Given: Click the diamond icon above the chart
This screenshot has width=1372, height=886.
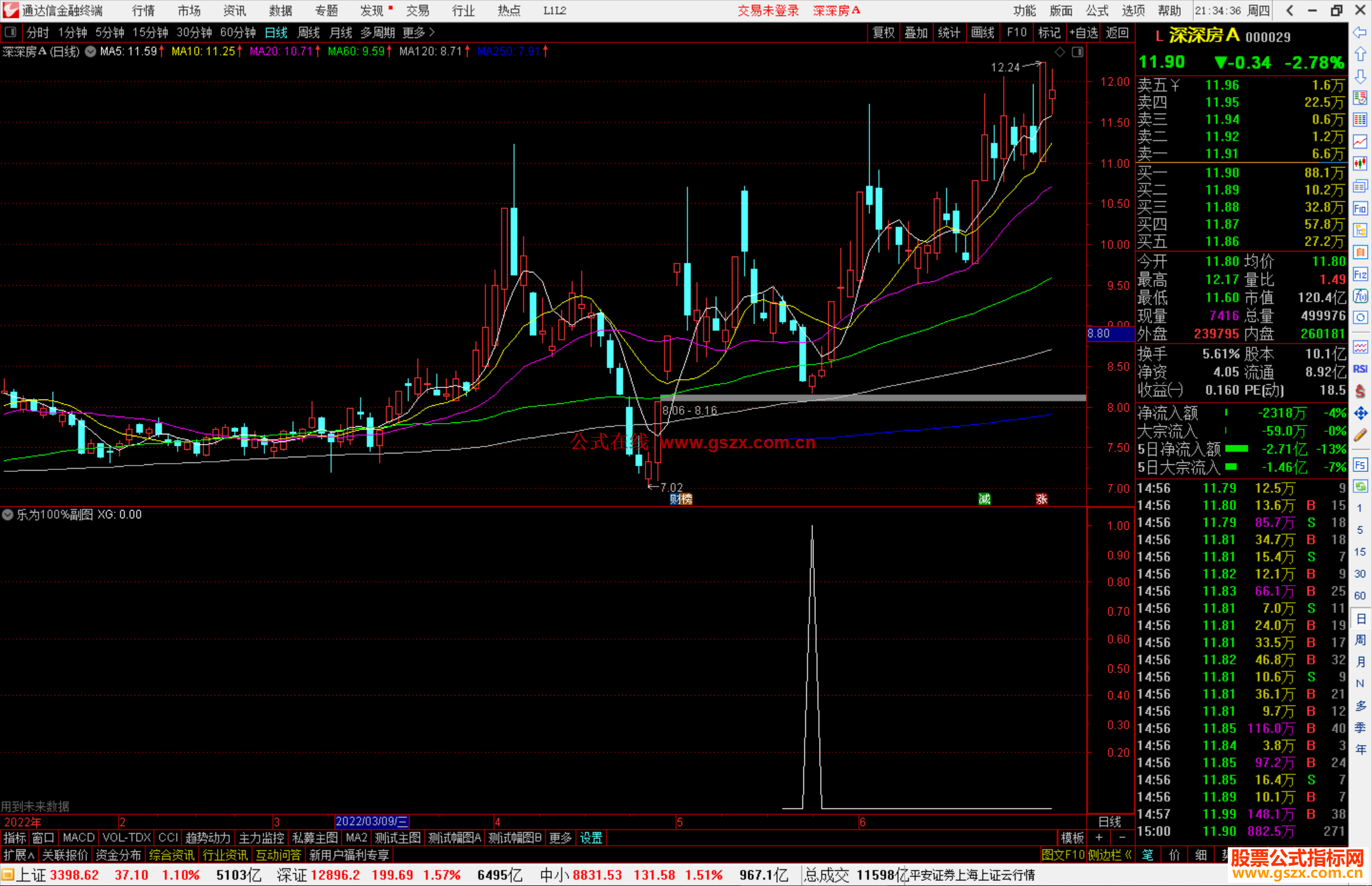Looking at the screenshot, I should click(x=1060, y=52).
